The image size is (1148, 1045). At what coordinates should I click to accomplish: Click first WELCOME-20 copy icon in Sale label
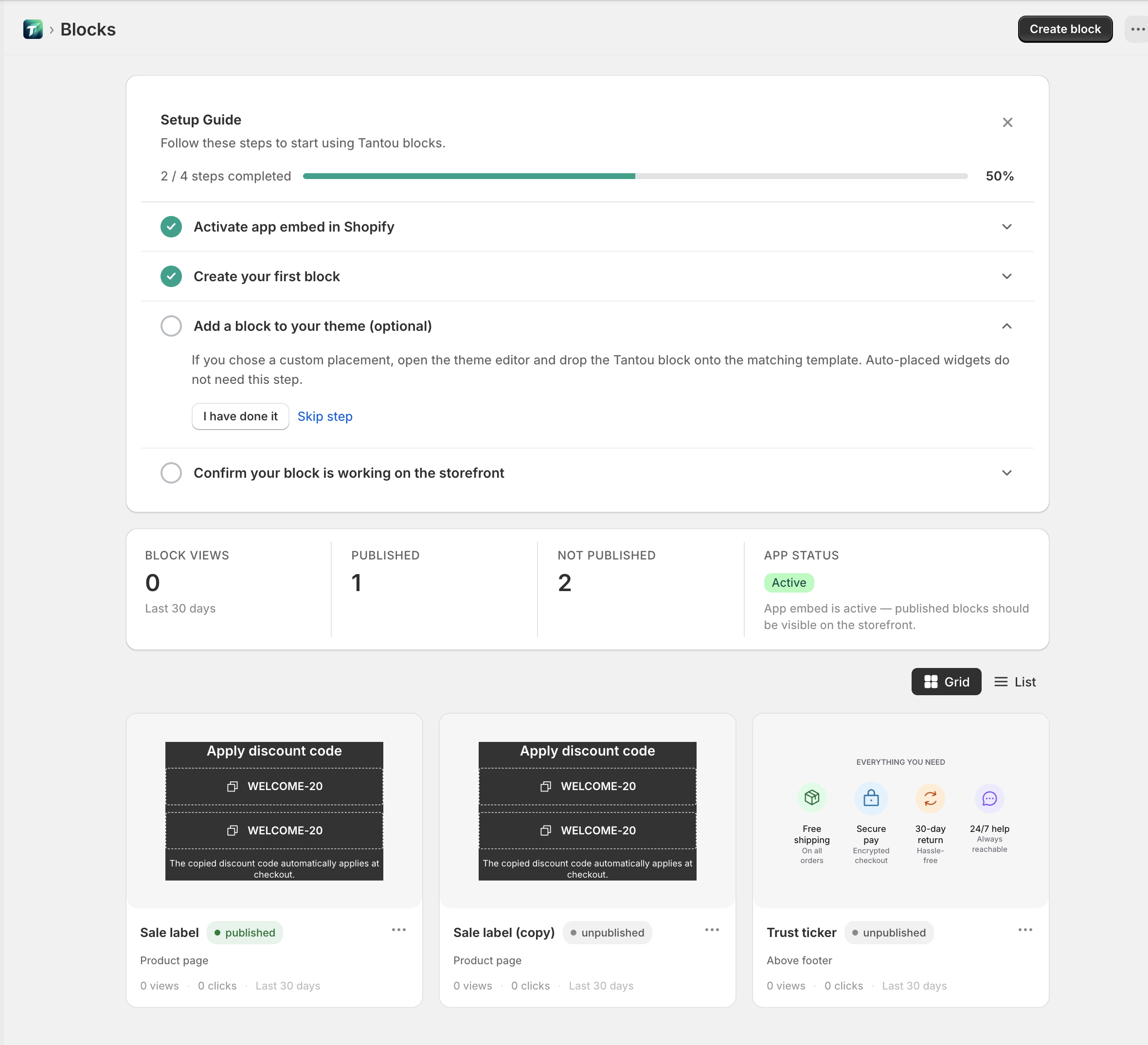[233, 787]
